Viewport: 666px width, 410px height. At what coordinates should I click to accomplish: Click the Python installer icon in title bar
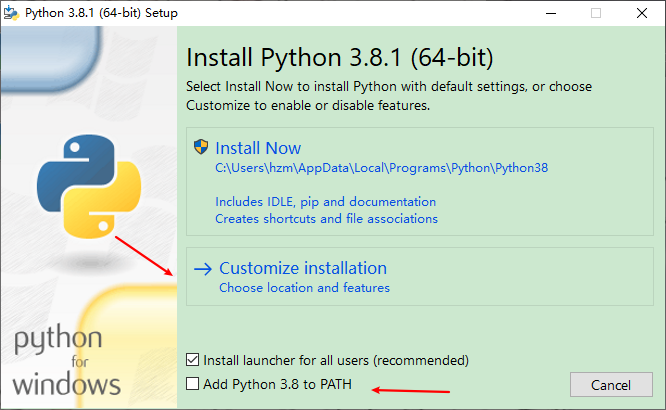(11, 13)
